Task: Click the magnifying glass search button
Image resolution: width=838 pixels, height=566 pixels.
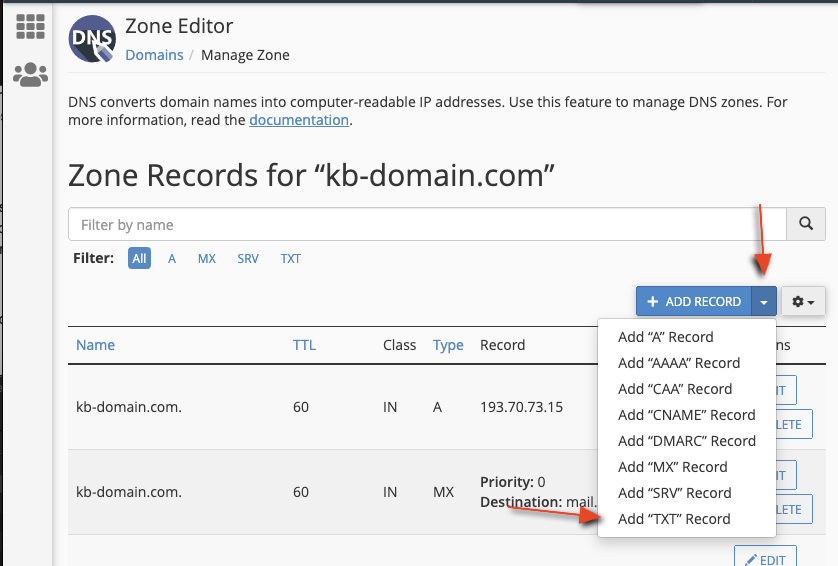Action: pyautogui.click(x=806, y=224)
